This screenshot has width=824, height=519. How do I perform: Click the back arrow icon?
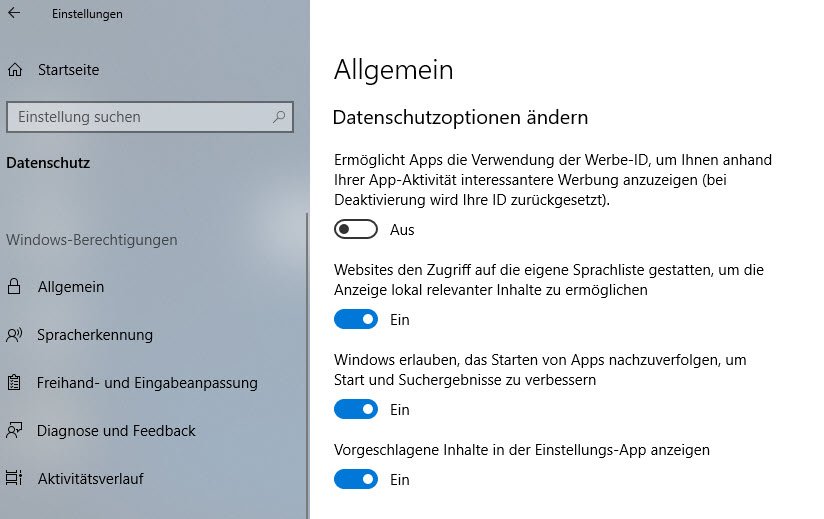click(x=14, y=14)
